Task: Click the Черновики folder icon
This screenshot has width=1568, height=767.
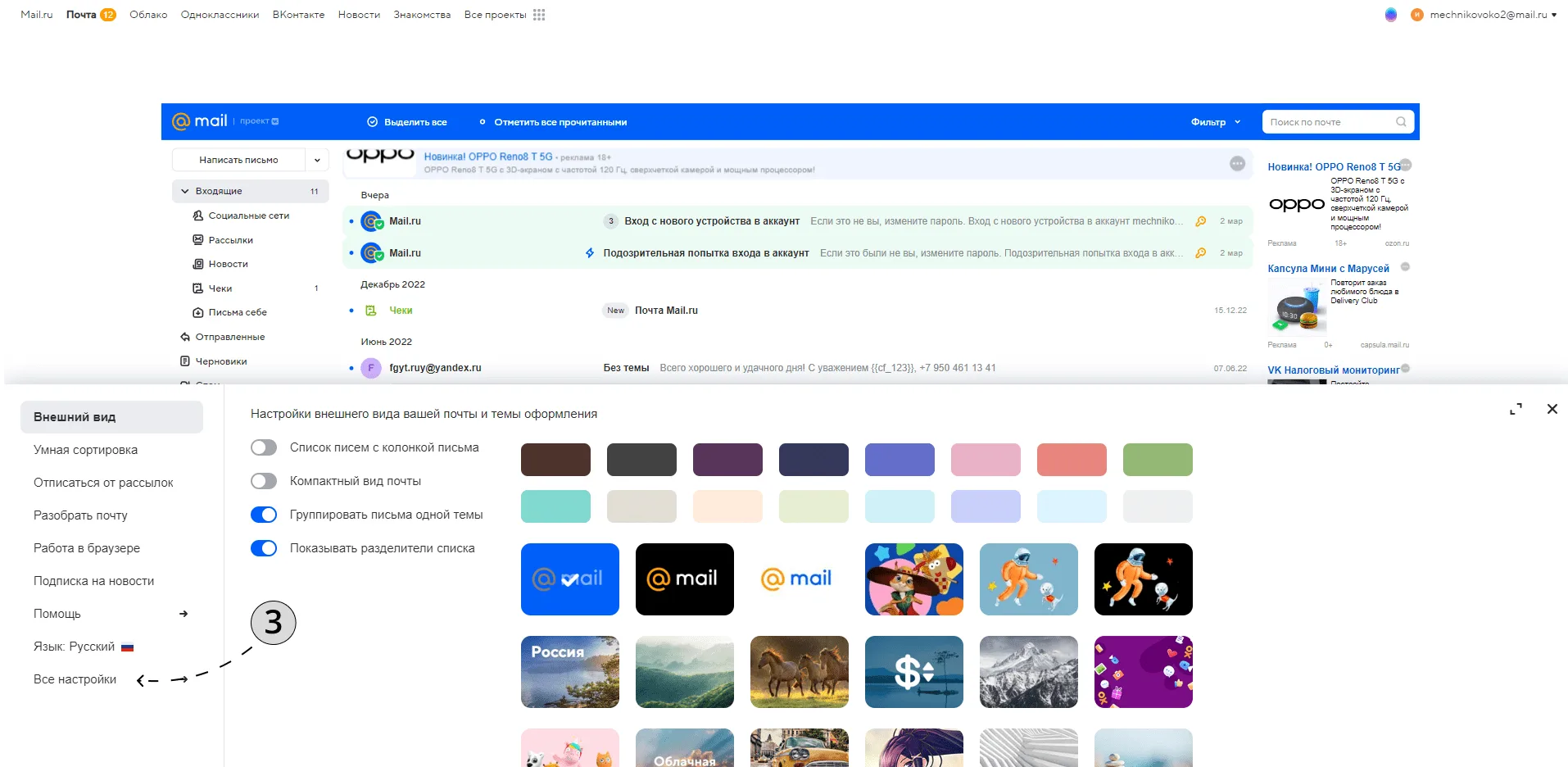Action: pos(185,361)
